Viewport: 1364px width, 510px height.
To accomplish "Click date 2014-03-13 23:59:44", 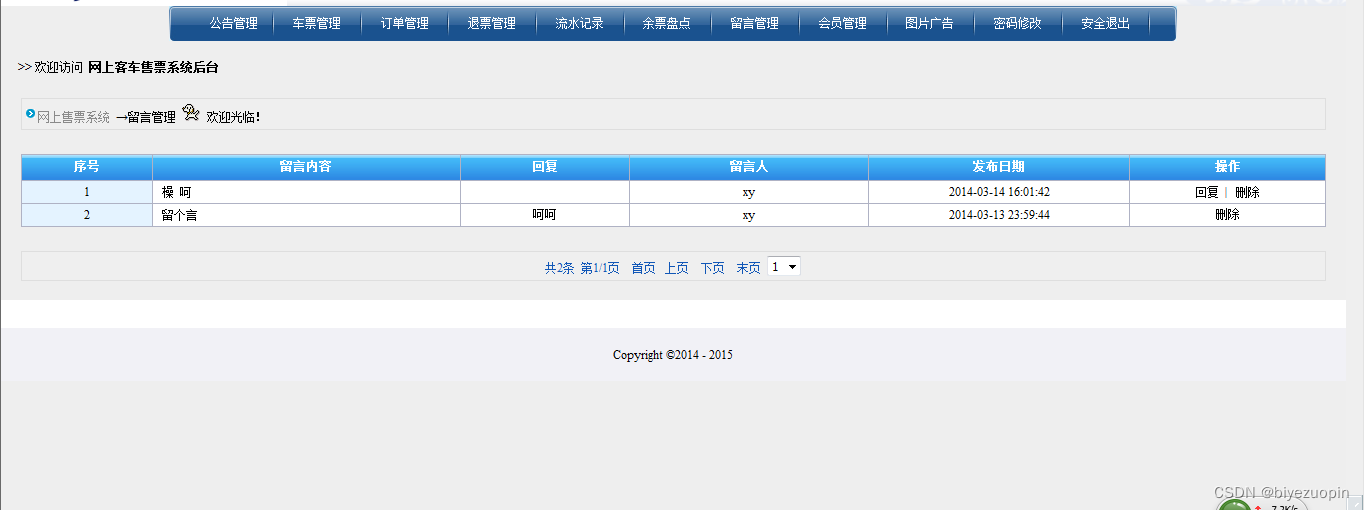I will pos(999,215).
